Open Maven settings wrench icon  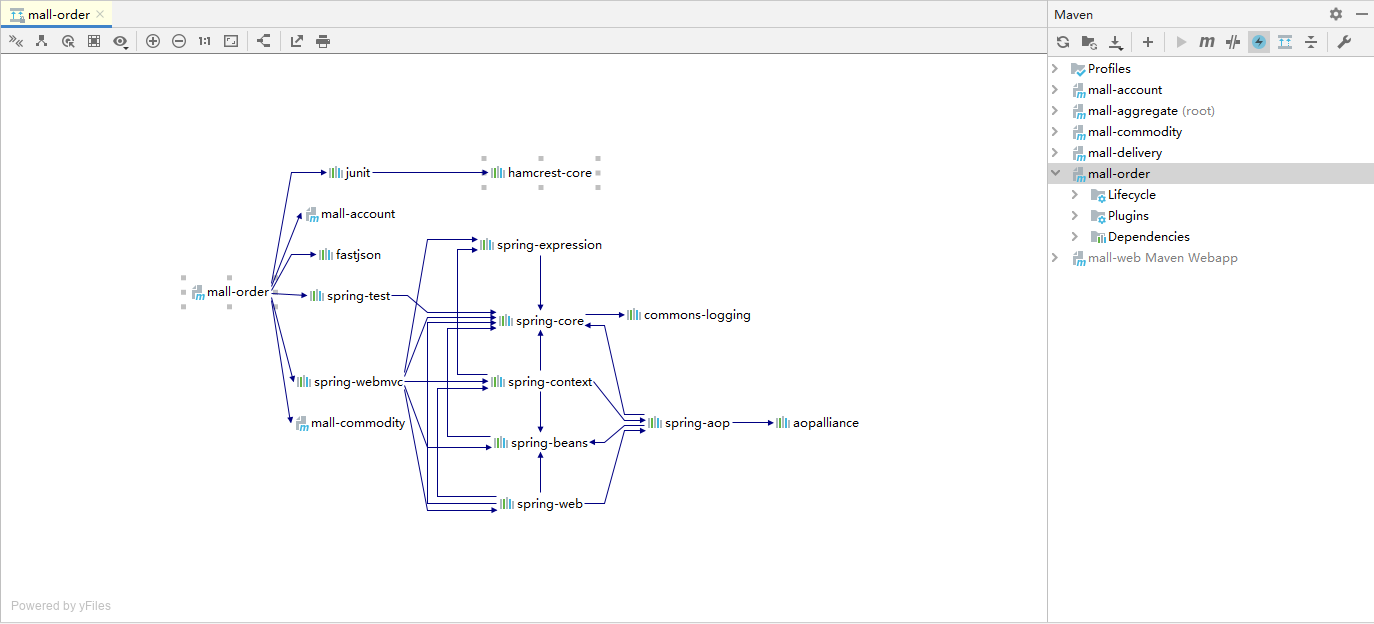[1344, 42]
